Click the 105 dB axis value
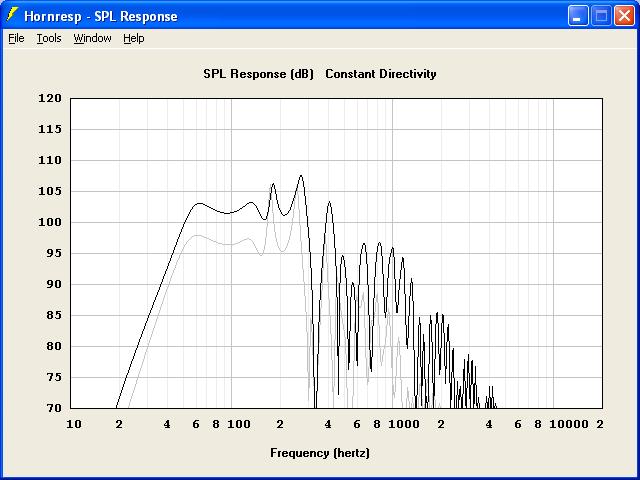 49,191
